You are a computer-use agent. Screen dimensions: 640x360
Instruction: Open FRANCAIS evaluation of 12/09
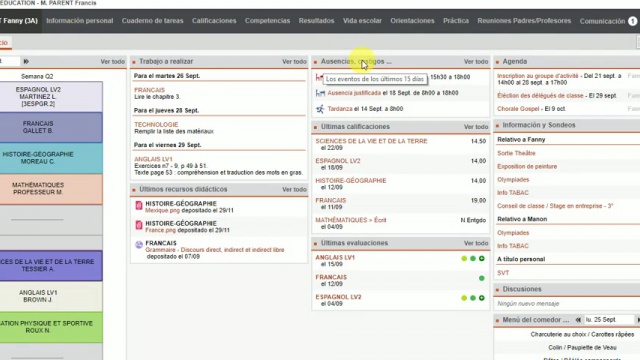400,280
